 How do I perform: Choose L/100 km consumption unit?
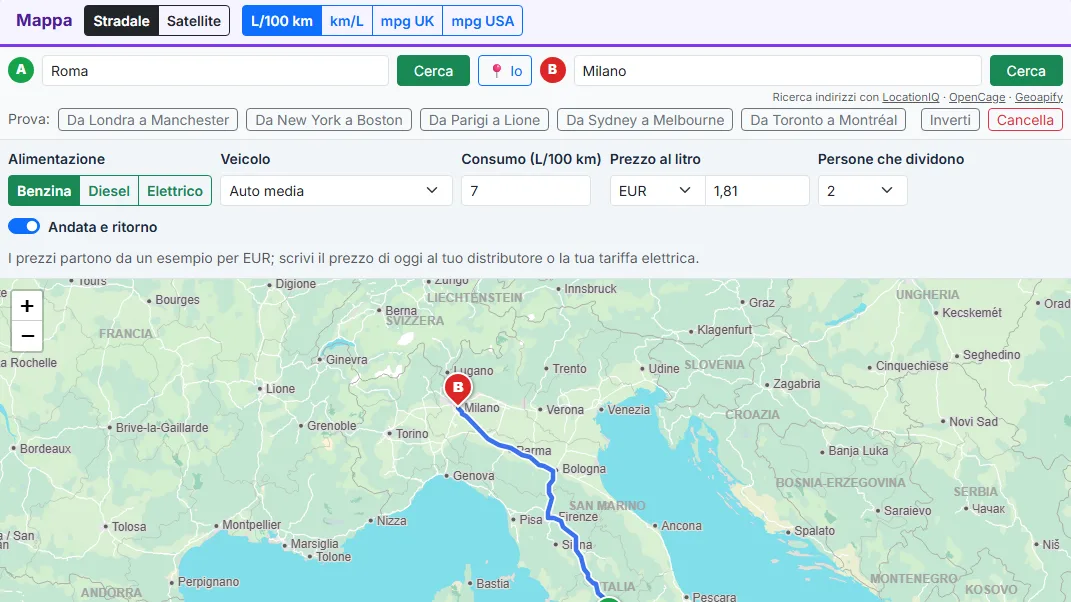[x=281, y=20]
